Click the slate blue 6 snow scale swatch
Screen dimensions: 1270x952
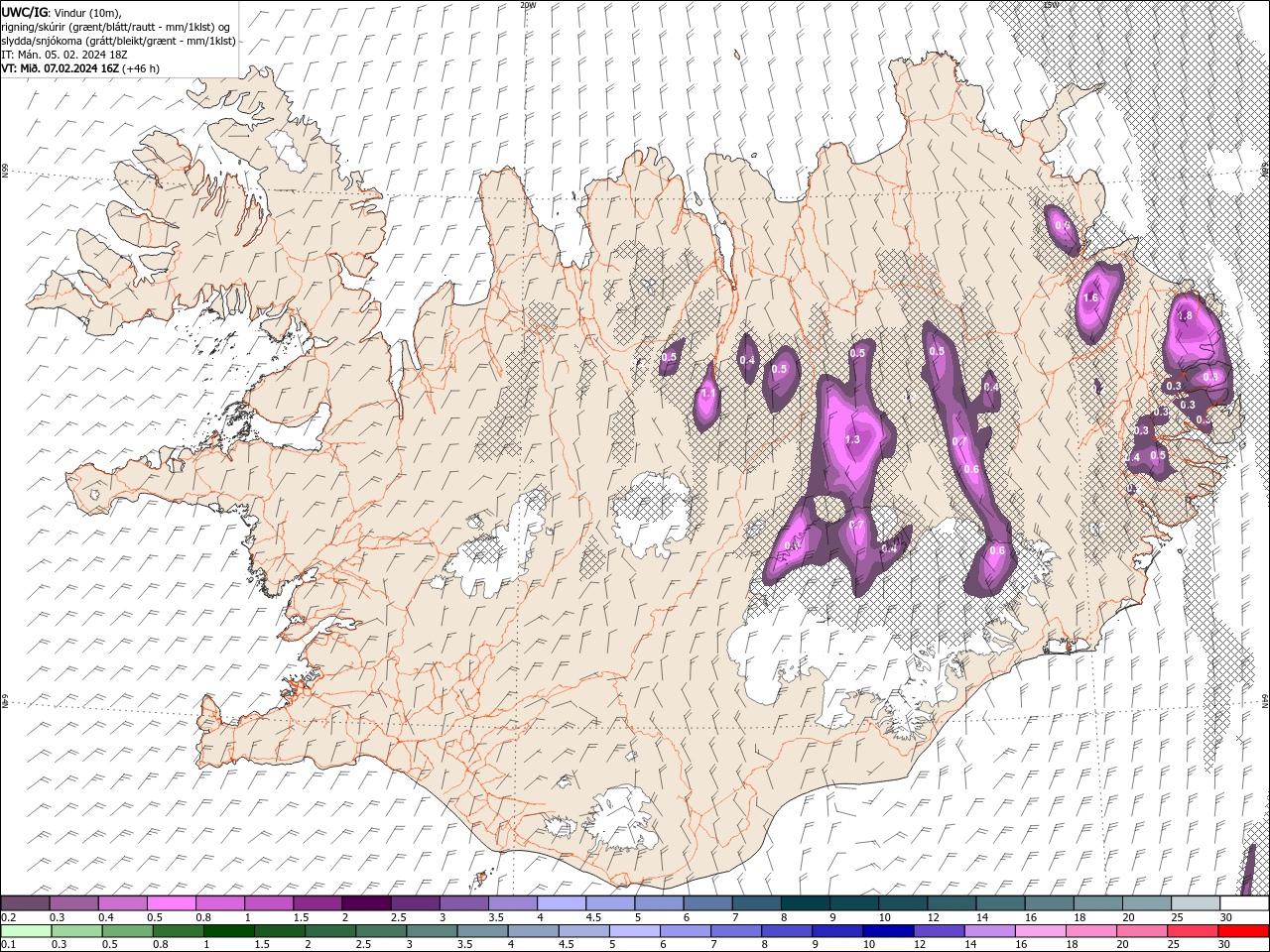coord(707,903)
